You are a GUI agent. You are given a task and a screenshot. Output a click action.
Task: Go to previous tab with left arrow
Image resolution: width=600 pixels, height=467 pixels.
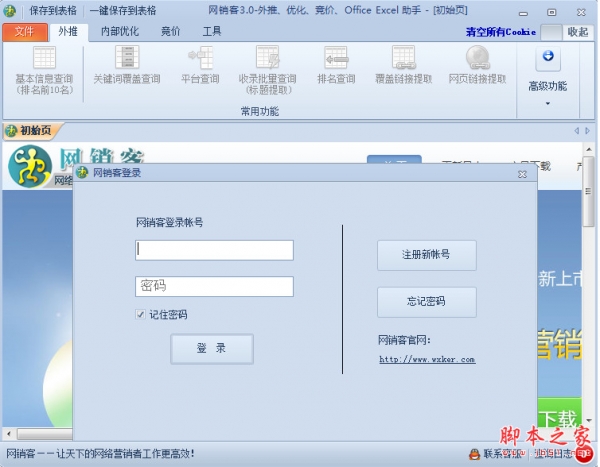click(577, 131)
